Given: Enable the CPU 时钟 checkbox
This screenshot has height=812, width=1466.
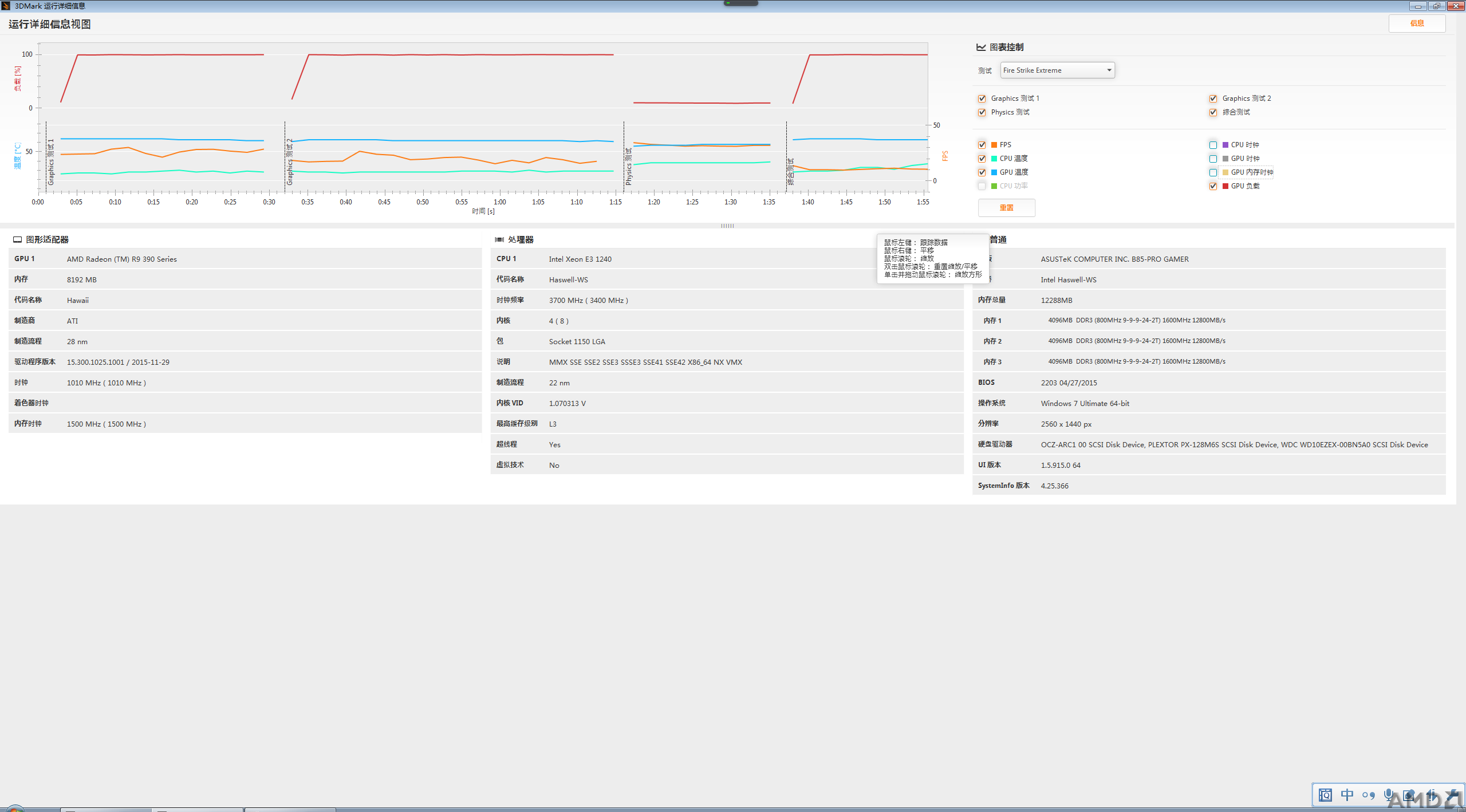Looking at the screenshot, I should click(1213, 145).
